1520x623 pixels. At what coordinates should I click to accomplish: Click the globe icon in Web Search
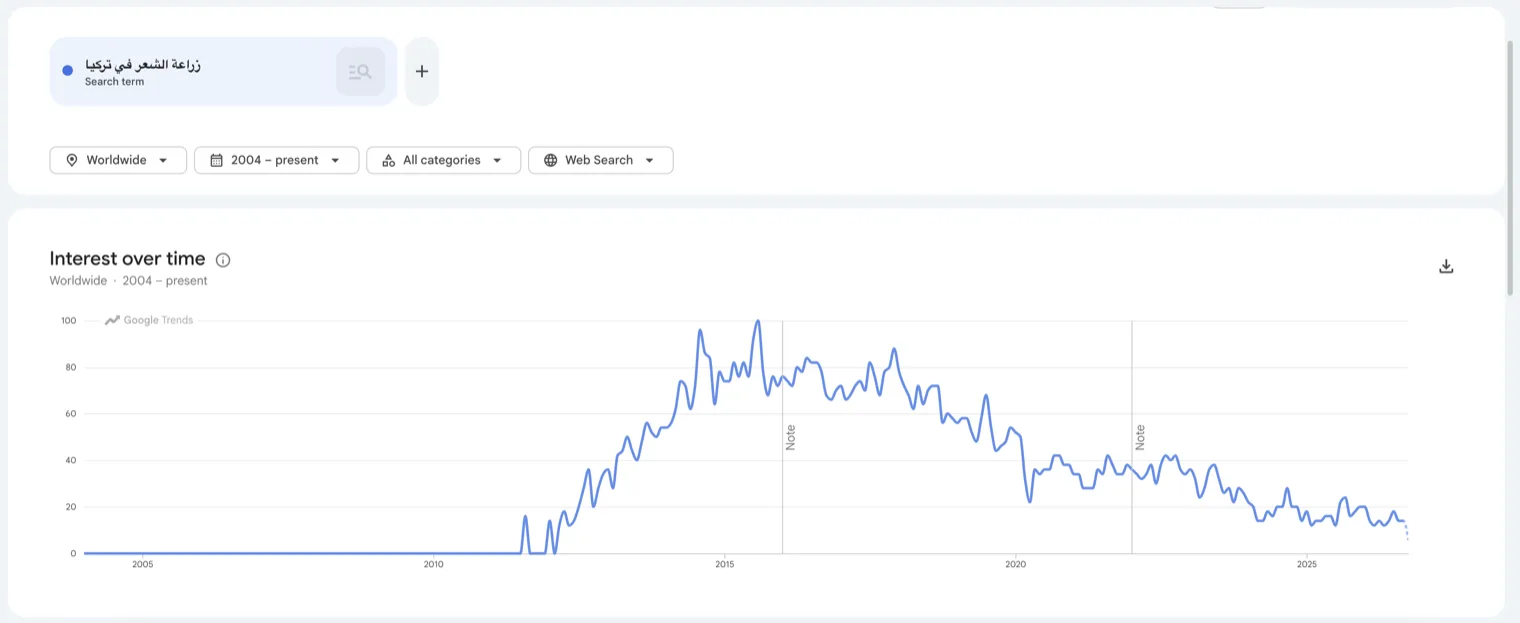pyautogui.click(x=550, y=160)
